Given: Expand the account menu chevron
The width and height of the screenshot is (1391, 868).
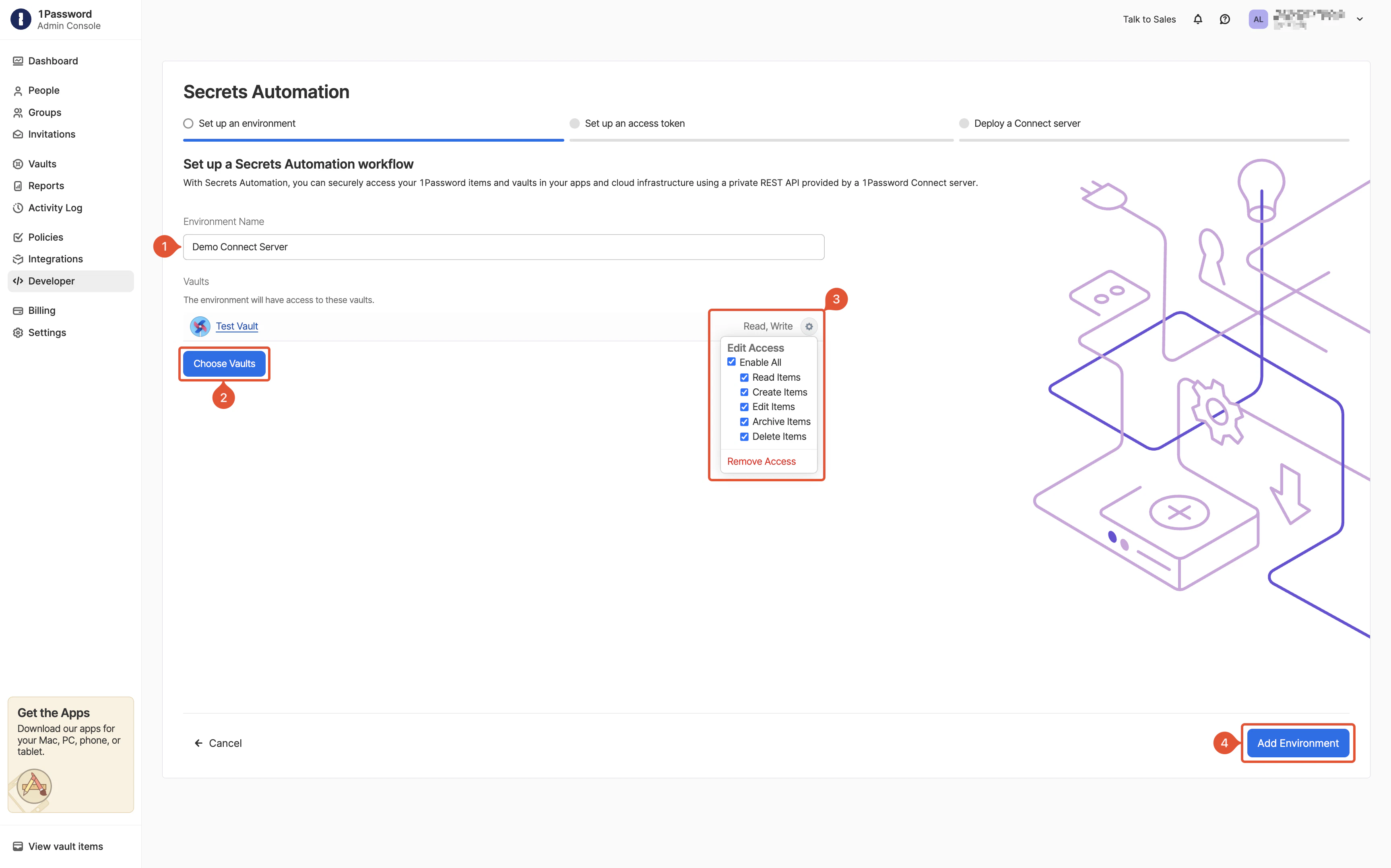Looking at the screenshot, I should (1360, 20).
